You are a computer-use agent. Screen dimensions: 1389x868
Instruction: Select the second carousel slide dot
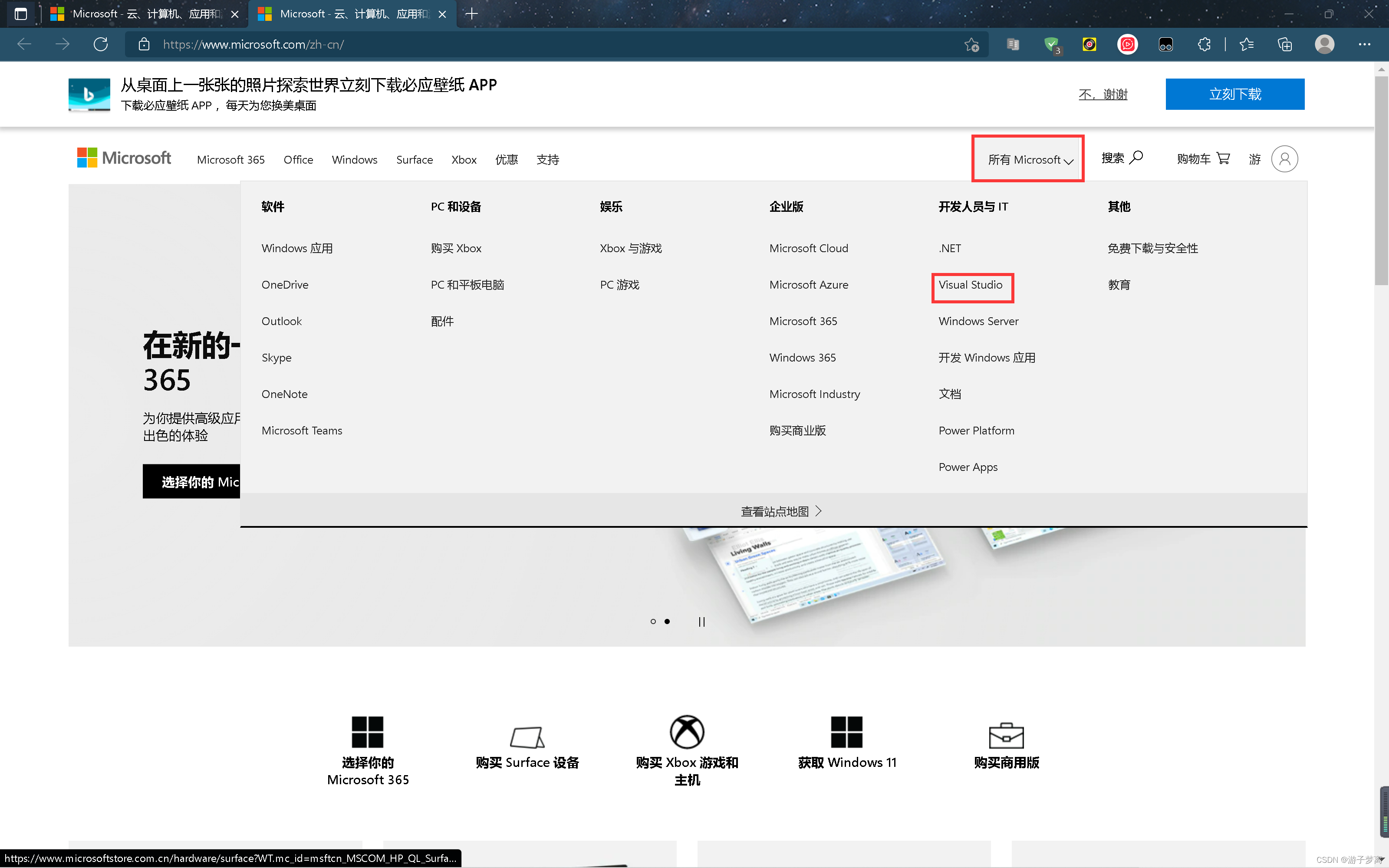(667, 621)
